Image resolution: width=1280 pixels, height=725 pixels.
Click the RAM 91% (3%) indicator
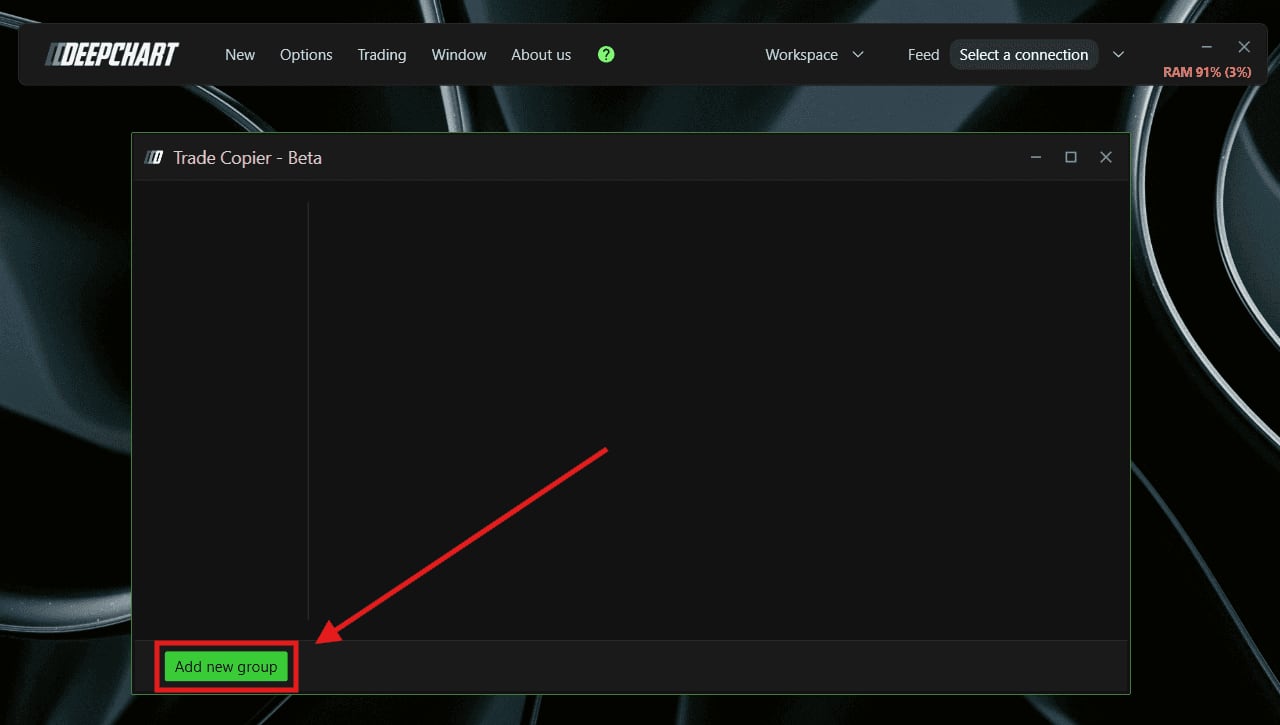[1207, 72]
